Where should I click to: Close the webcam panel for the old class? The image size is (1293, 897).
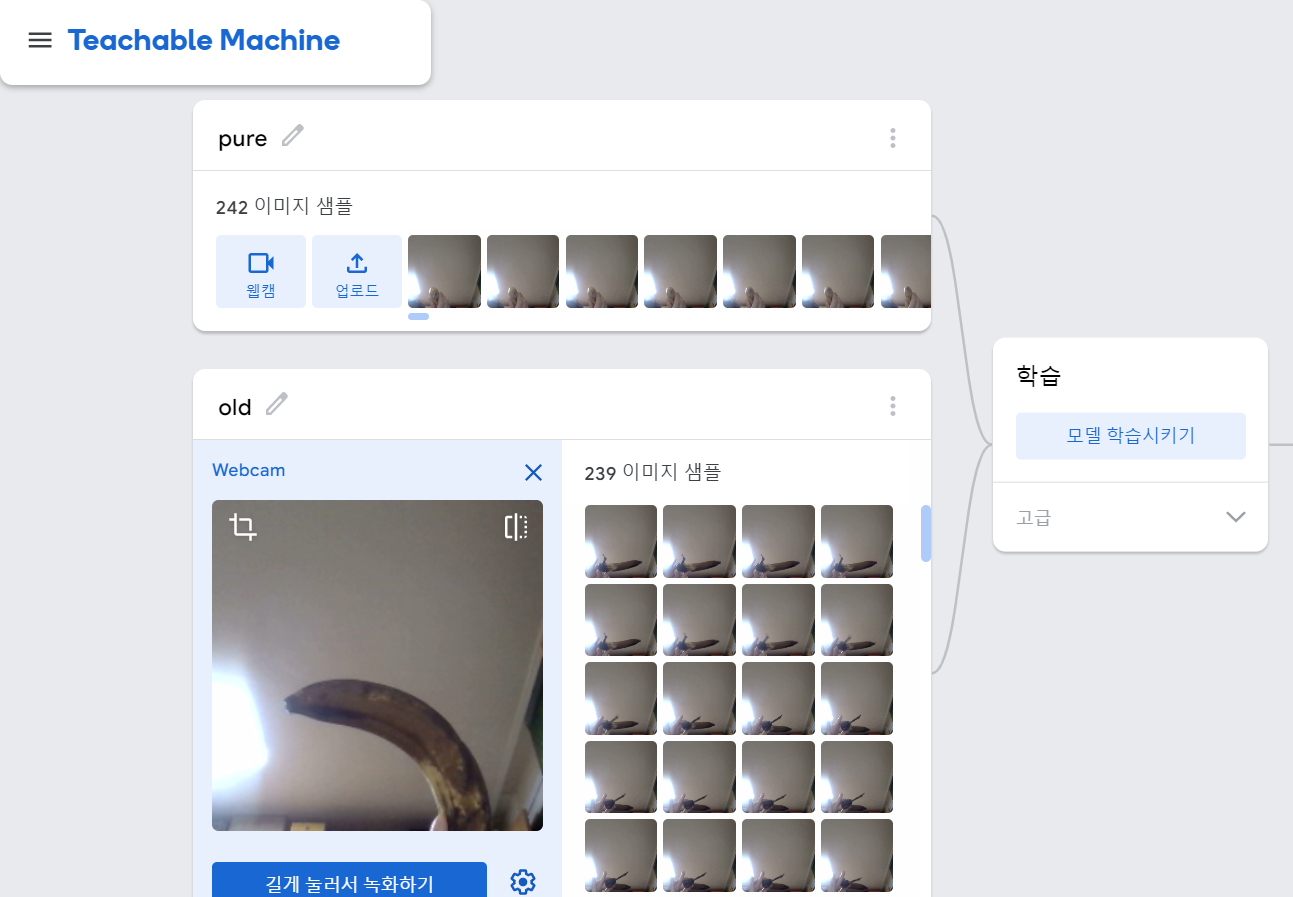pyautogui.click(x=532, y=472)
